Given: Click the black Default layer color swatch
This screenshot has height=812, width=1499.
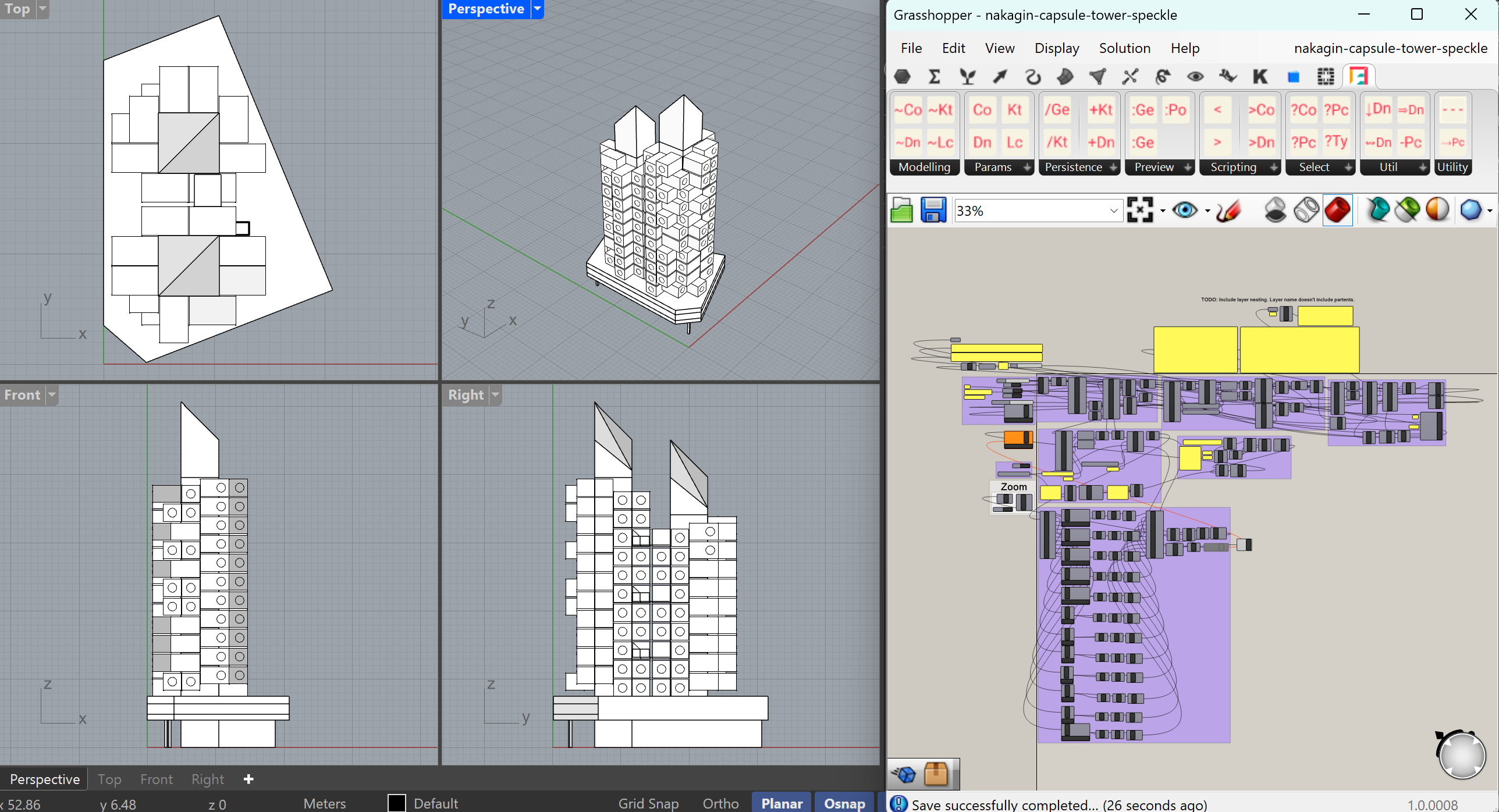Looking at the screenshot, I should (x=397, y=803).
